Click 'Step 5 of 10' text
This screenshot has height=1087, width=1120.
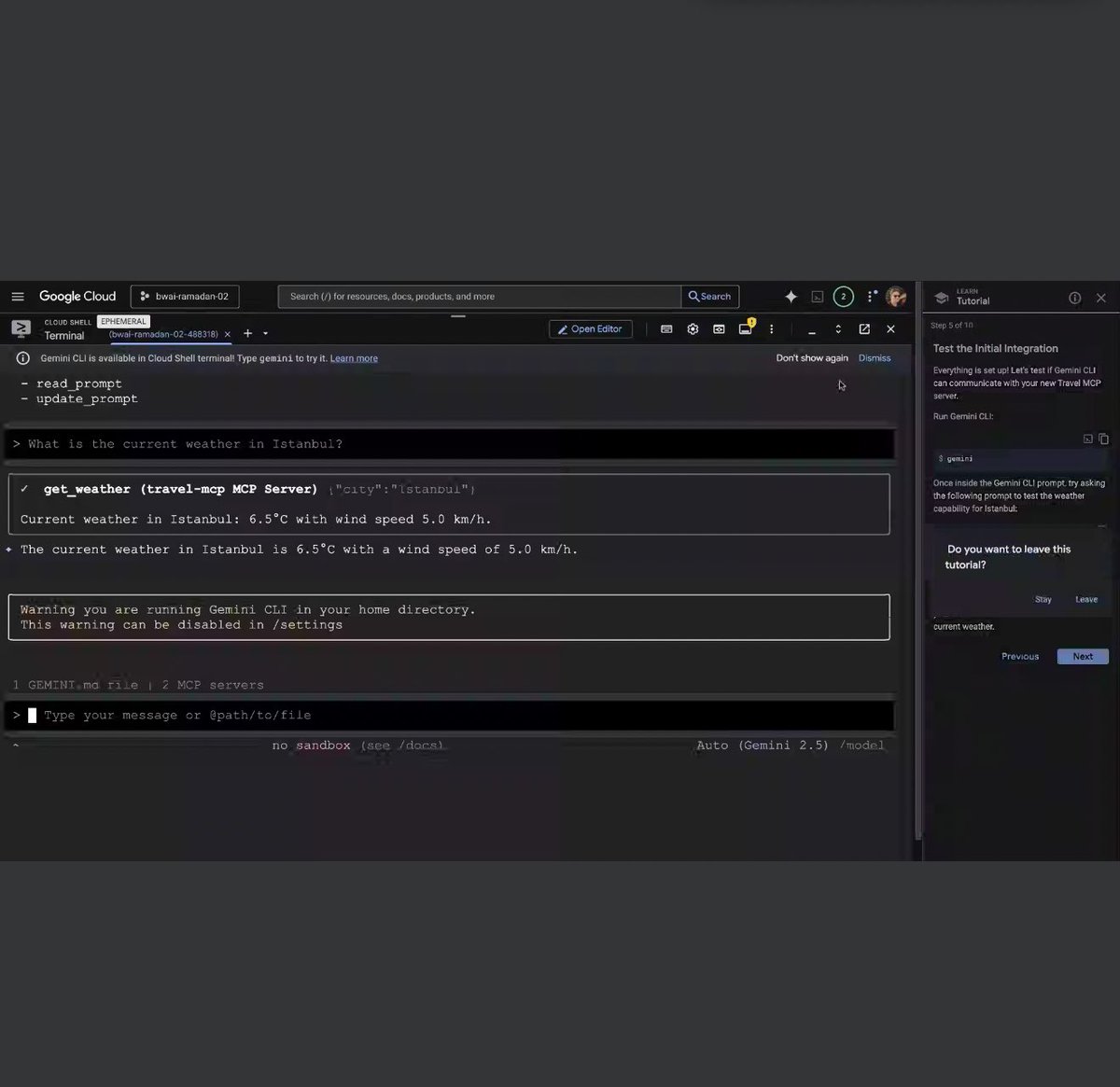click(x=952, y=326)
